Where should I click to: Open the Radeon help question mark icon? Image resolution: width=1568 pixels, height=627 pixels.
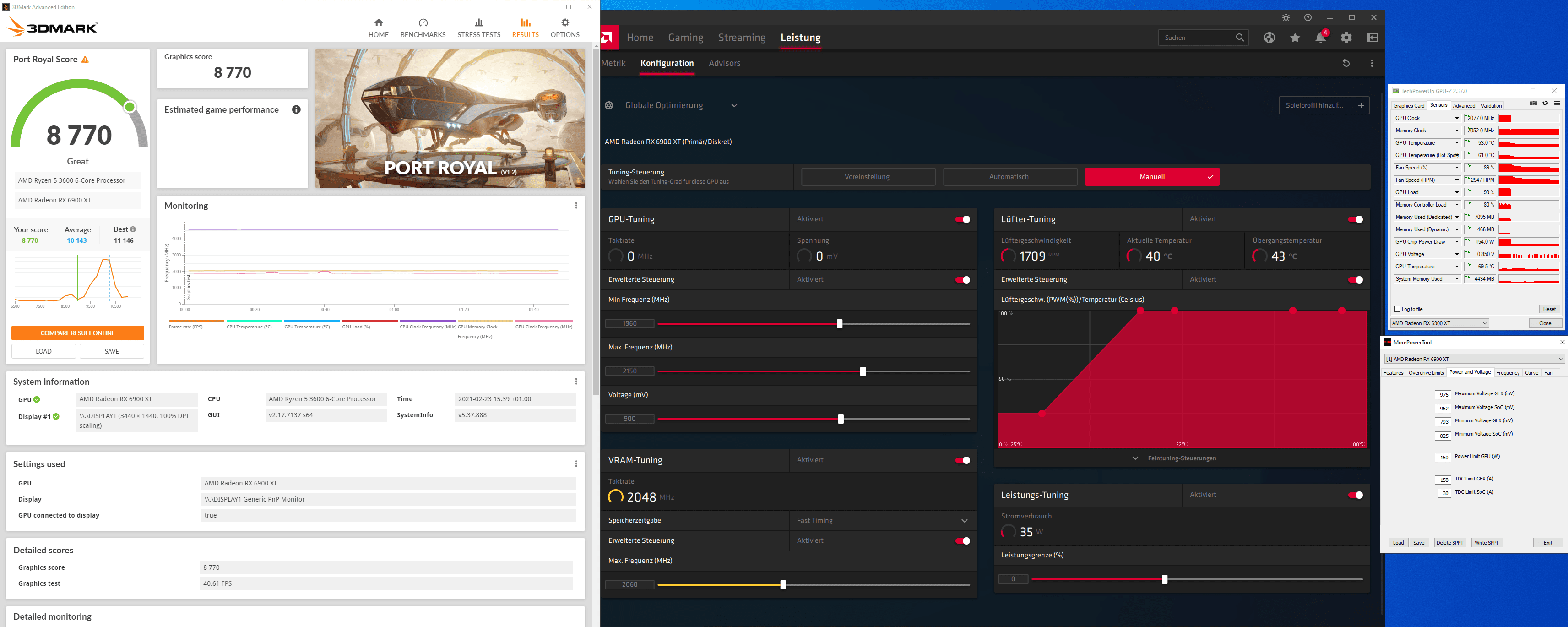pyautogui.click(x=1308, y=18)
